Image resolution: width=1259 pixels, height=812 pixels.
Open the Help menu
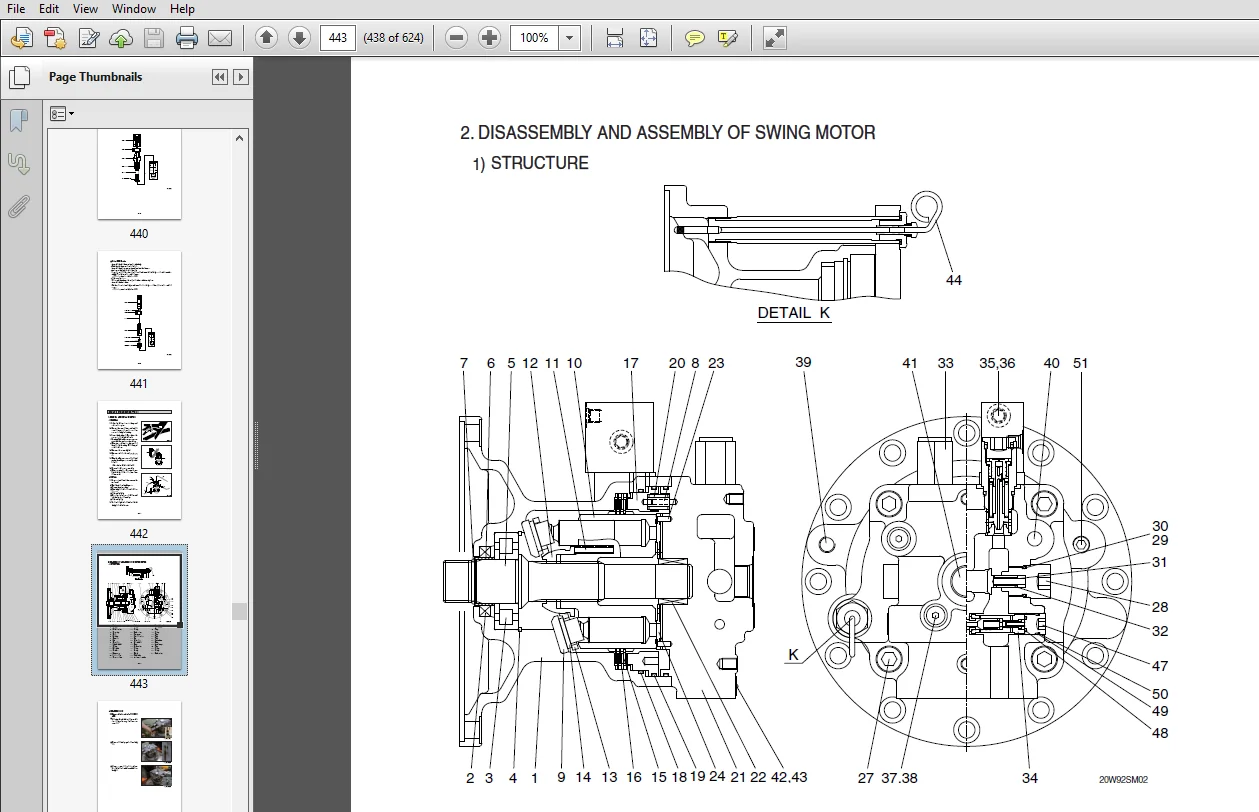pyautogui.click(x=182, y=9)
